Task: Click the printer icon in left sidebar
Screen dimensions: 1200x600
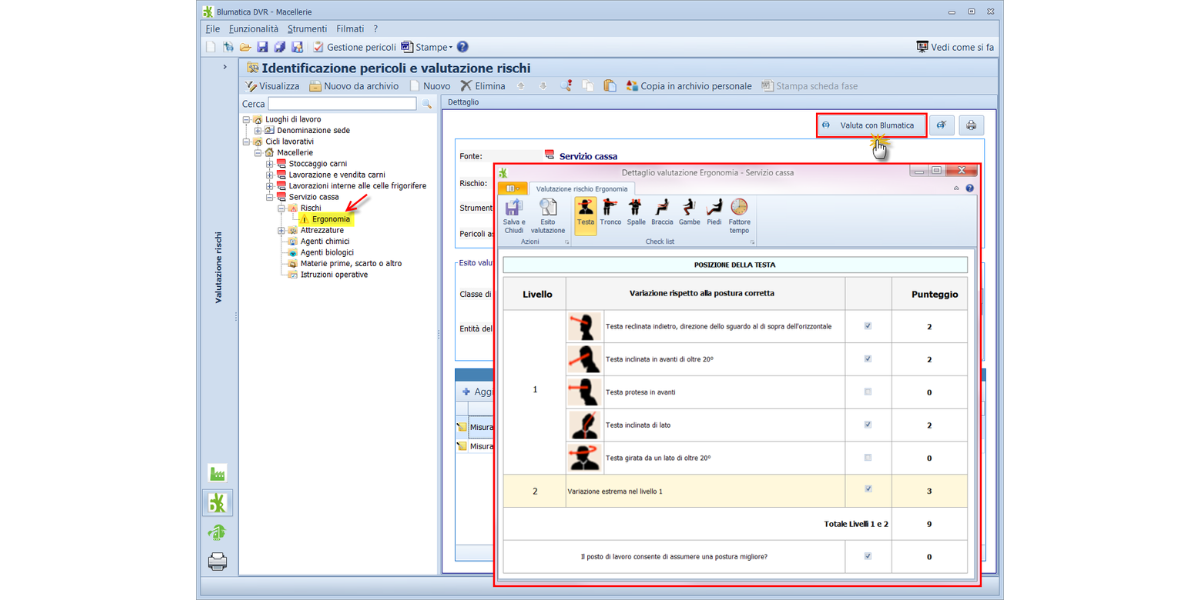Action: tap(217, 561)
